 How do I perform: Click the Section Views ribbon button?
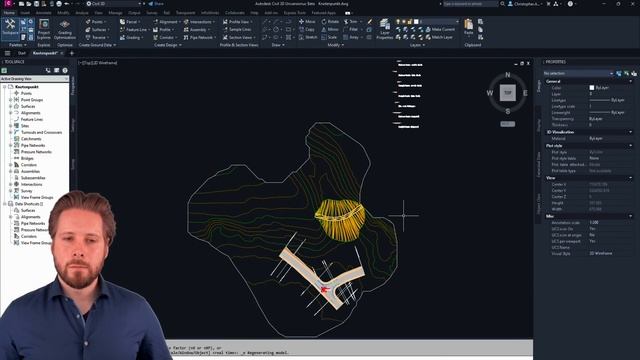tap(238, 37)
